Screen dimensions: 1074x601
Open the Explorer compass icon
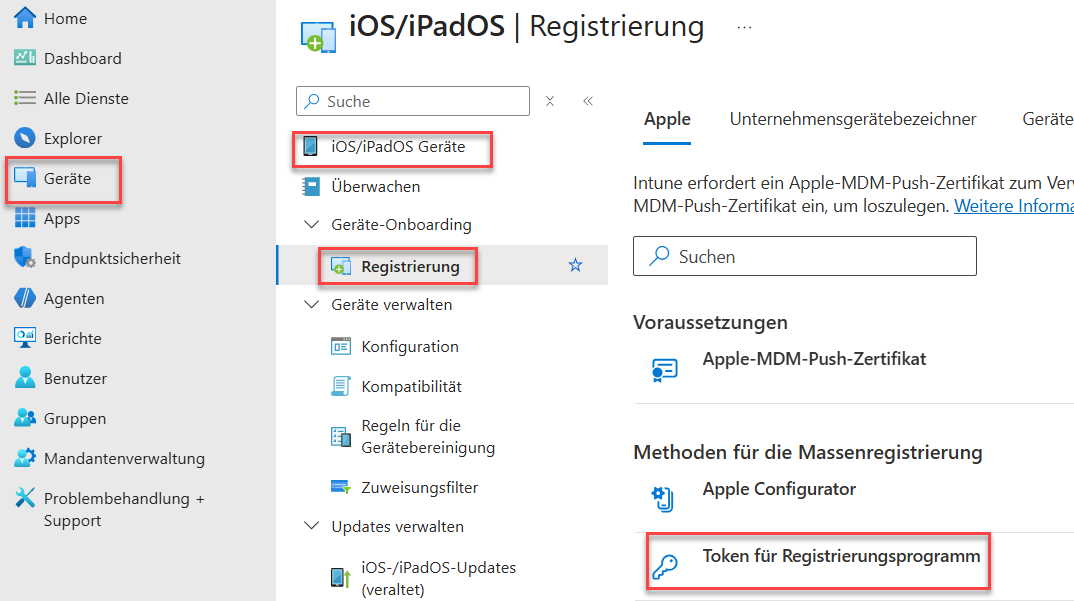pyautogui.click(x=25, y=138)
